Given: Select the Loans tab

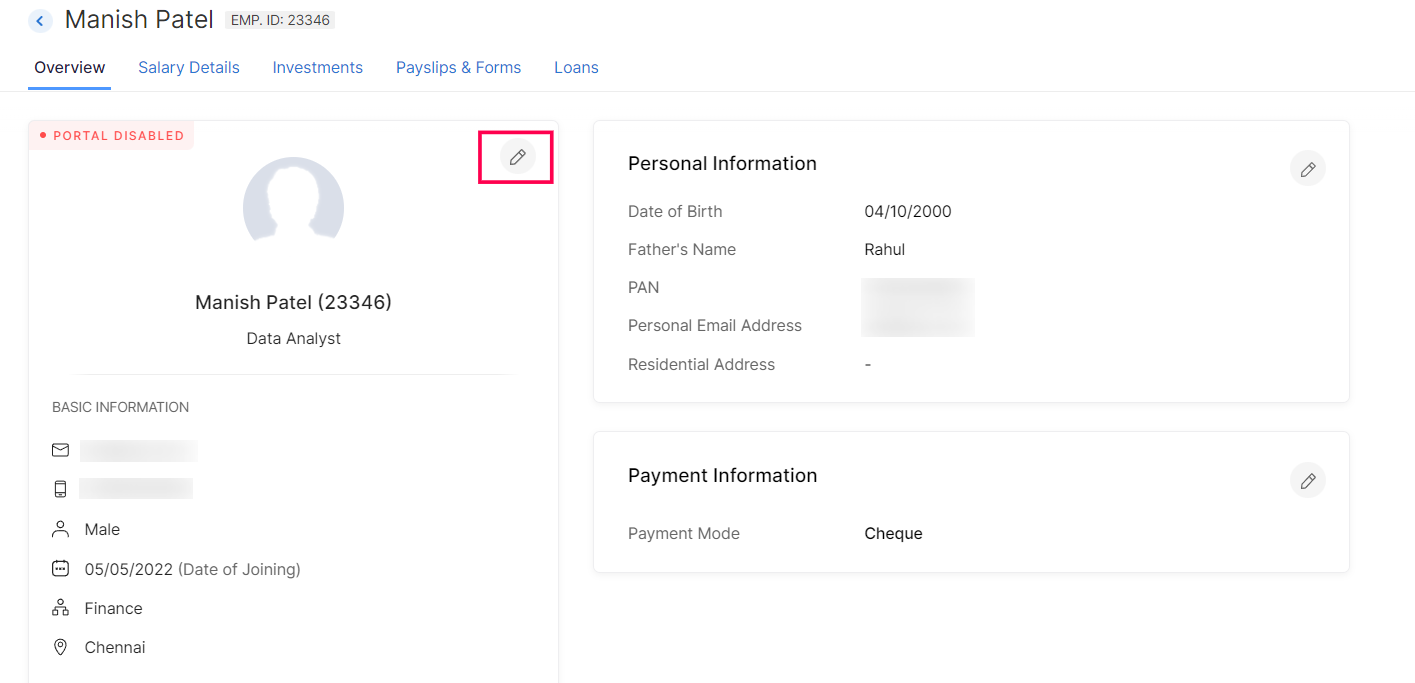Looking at the screenshot, I should tap(576, 68).
